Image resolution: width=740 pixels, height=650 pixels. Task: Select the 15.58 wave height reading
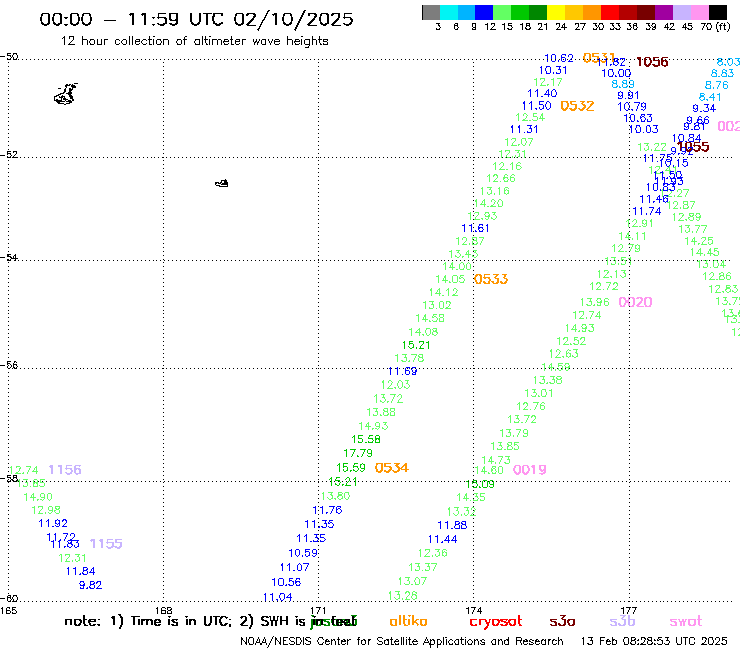tap(366, 439)
